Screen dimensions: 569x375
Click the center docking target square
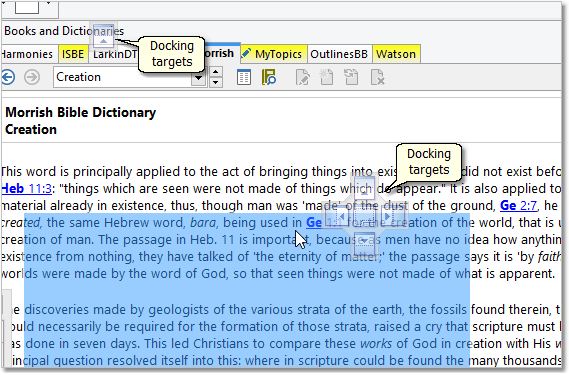pos(364,217)
